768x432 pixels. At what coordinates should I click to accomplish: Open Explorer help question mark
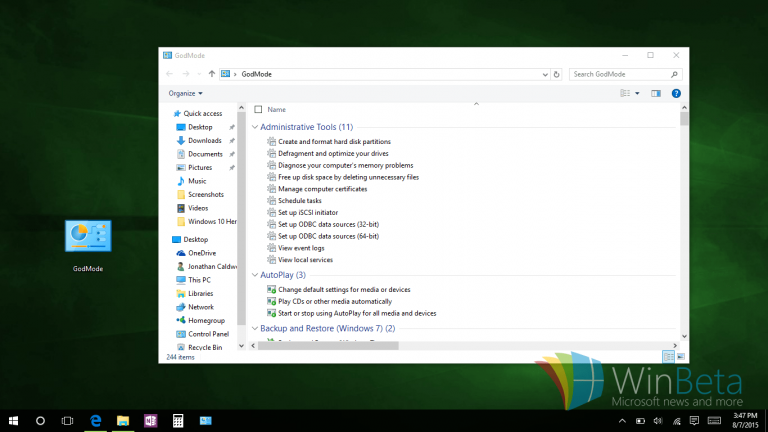676,94
